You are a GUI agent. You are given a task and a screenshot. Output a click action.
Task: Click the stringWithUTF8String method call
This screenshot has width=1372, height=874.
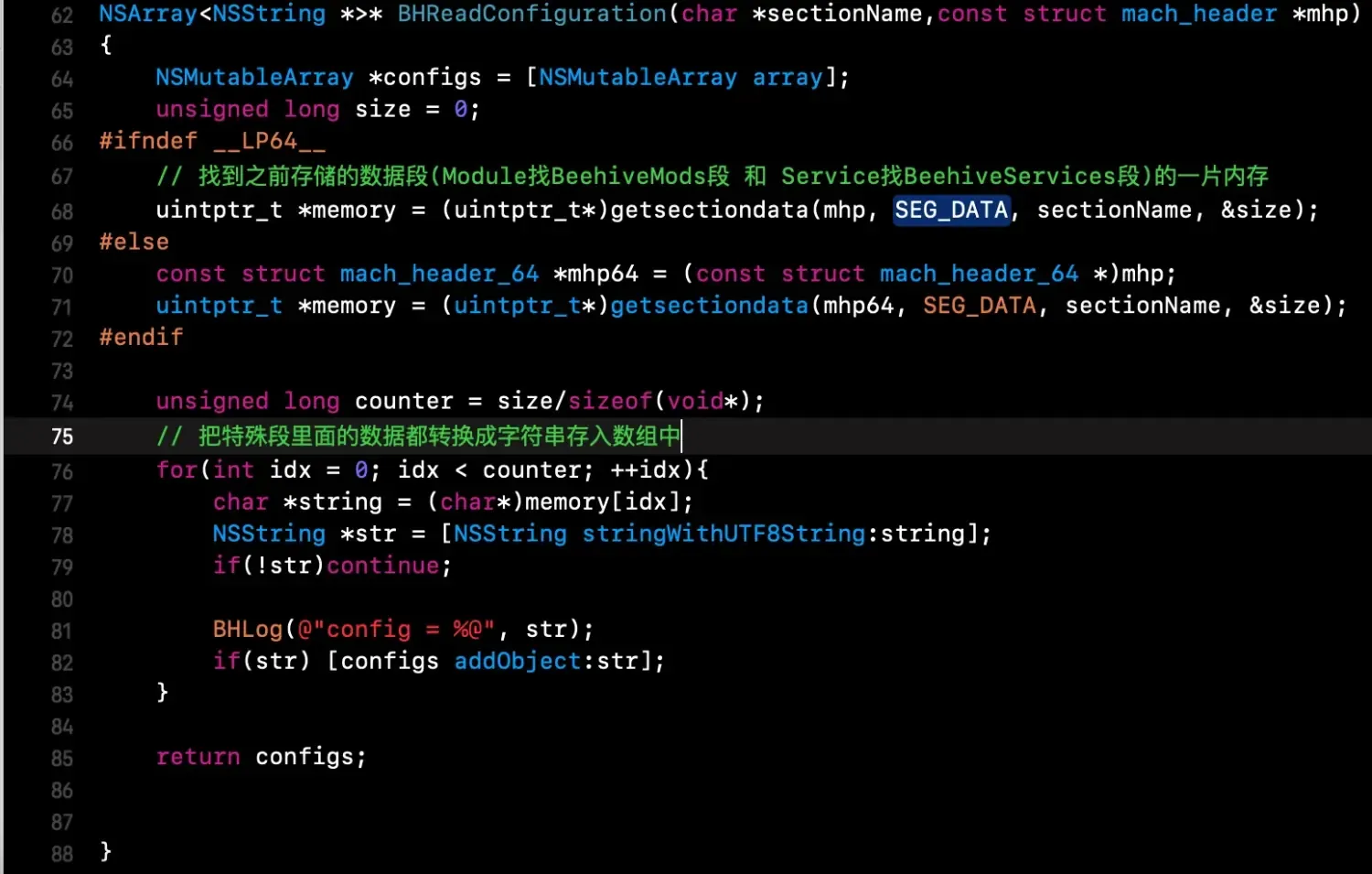pos(724,534)
